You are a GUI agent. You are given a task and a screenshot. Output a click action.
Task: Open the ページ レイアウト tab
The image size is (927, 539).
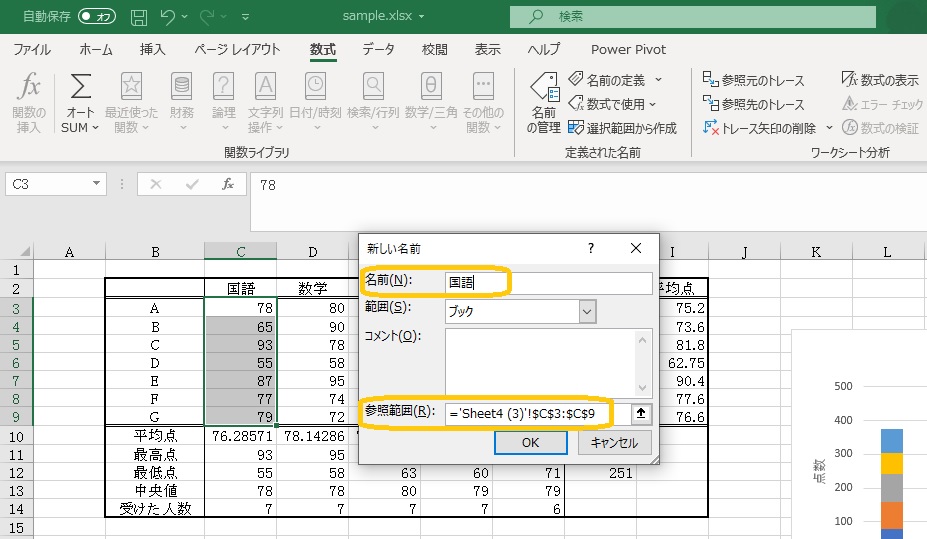(x=237, y=49)
